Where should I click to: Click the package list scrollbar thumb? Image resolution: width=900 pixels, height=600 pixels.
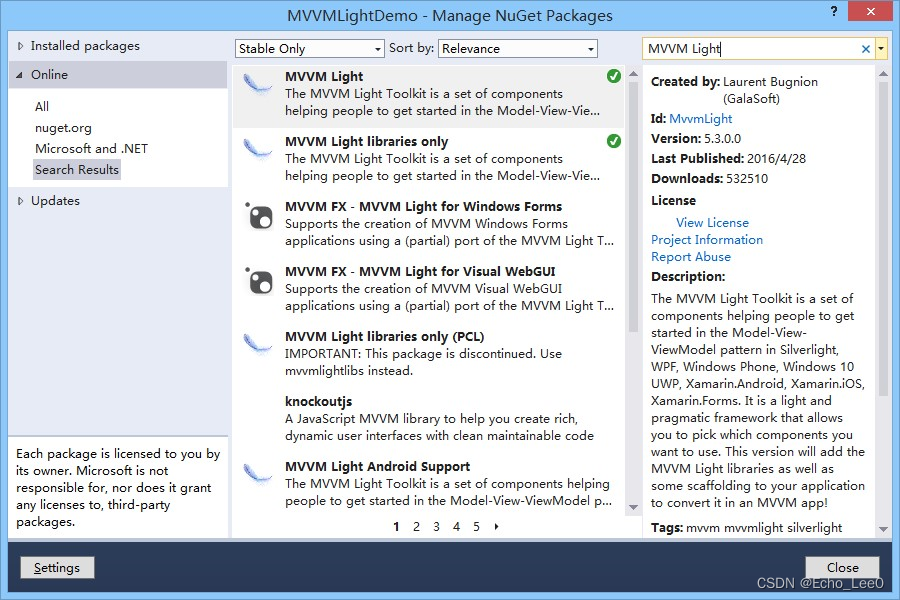tap(633, 207)
